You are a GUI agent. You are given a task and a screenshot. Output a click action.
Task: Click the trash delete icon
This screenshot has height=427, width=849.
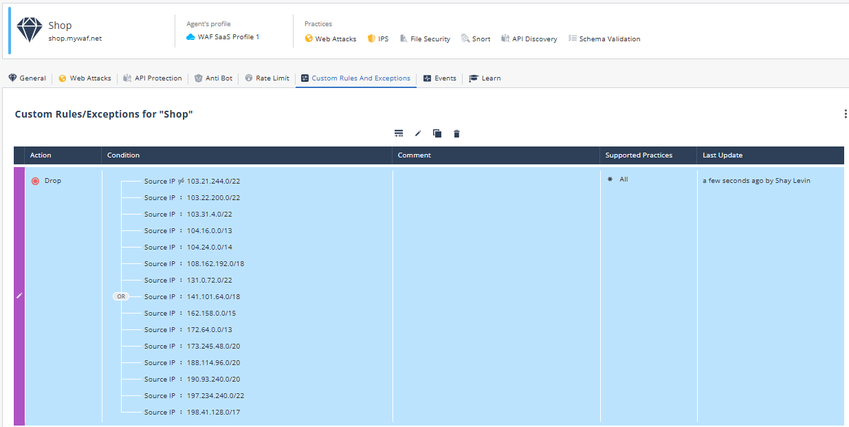tap(456, 133)
